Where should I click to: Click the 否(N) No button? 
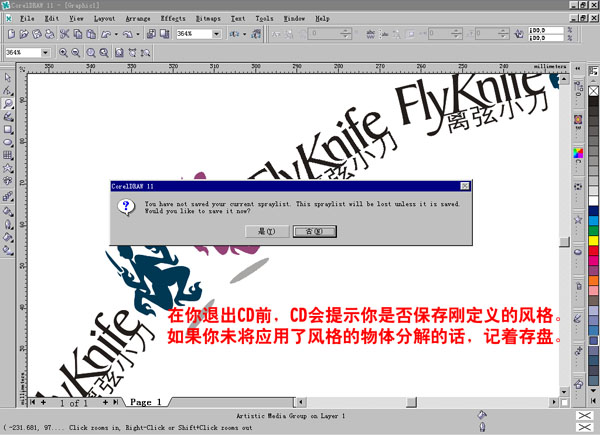point(315,231)
